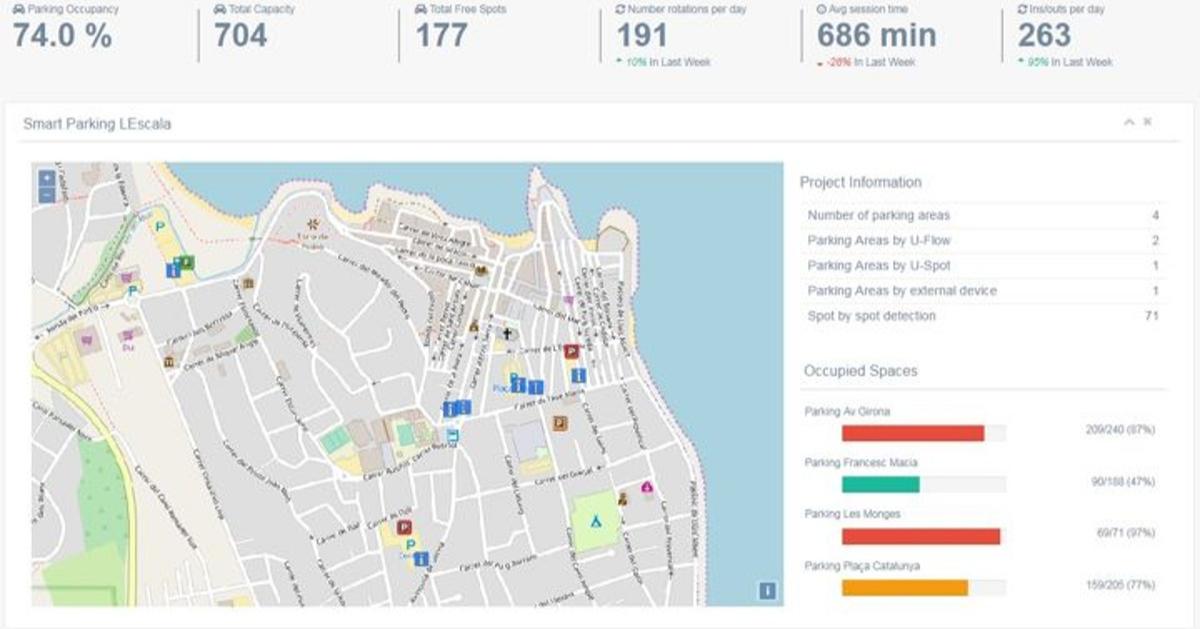The height and width of the screenshot is (629, 1200).
Task: Click the red parking marker near Carrer de L'Església
Action: tap(572, 351)
